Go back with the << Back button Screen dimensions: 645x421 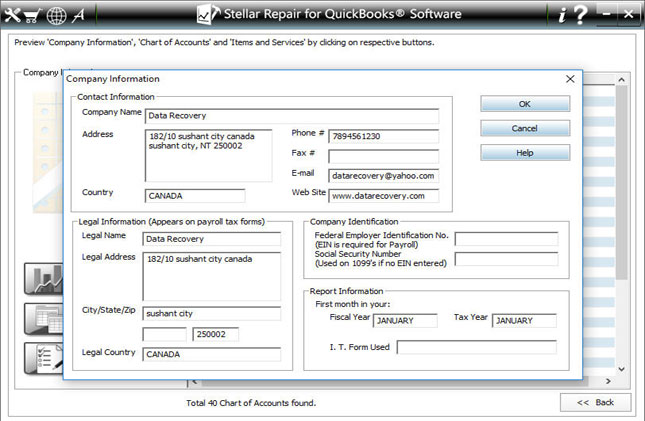point(595,402)
